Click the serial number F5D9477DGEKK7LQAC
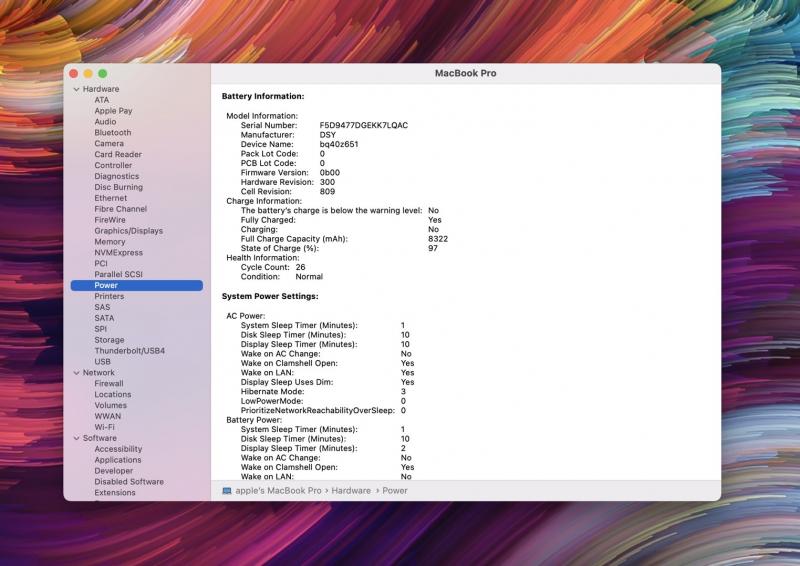The image size is (800, 566). pos(364,126)
